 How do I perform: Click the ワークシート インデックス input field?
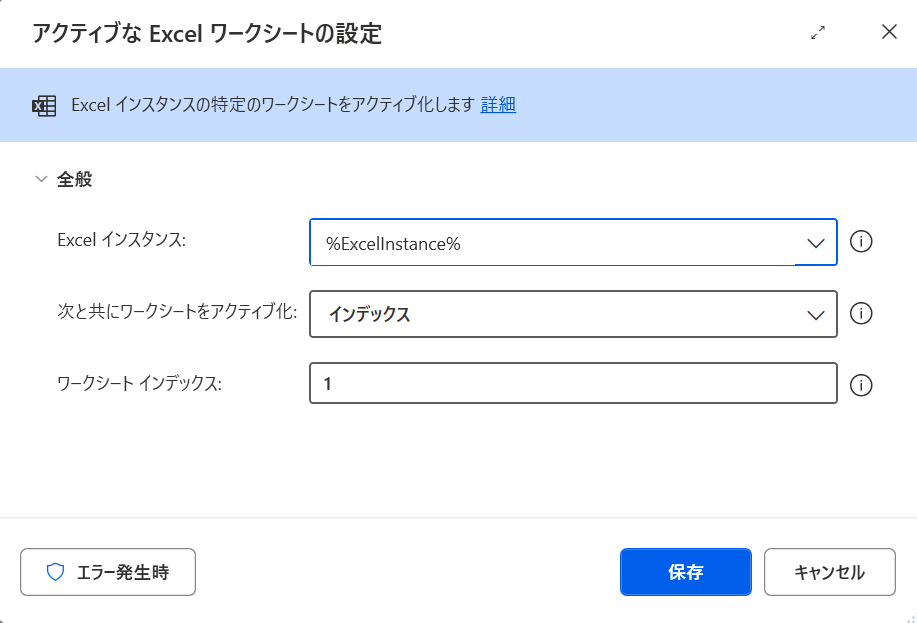(x=573, y=383)
